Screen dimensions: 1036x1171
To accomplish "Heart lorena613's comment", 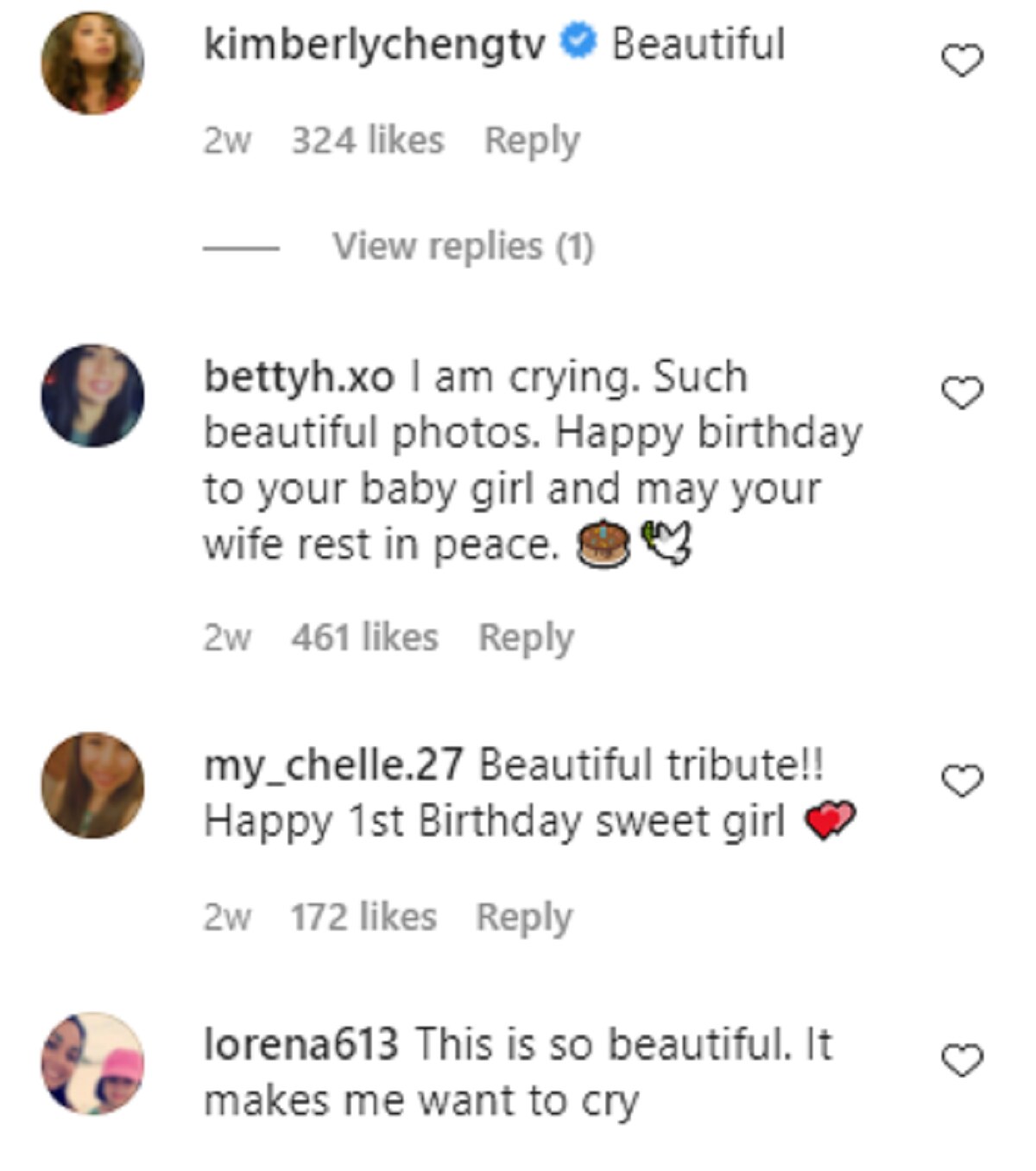I will click(x=961, y=1060).
